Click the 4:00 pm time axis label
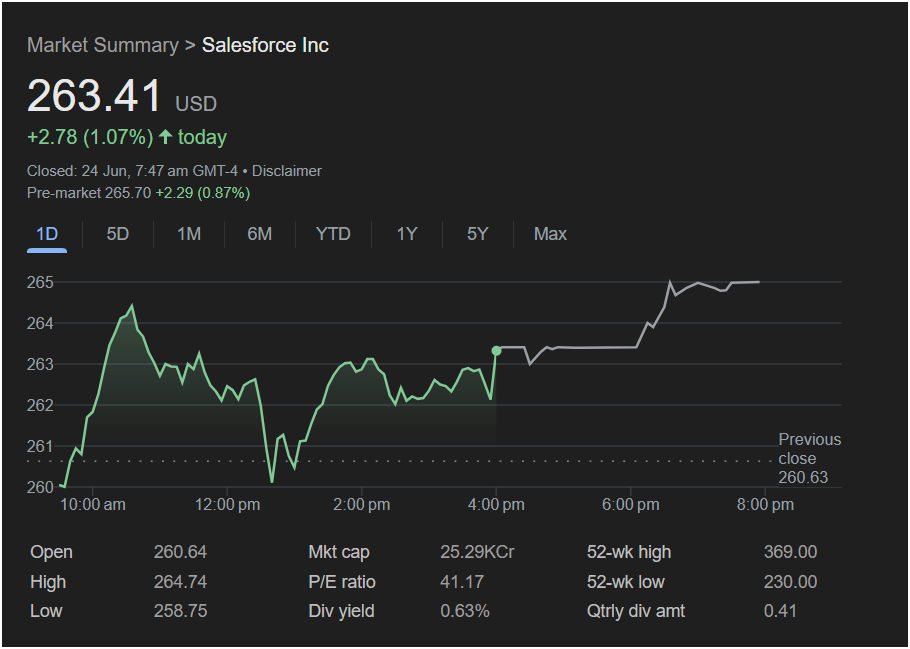 click(496, 505)
